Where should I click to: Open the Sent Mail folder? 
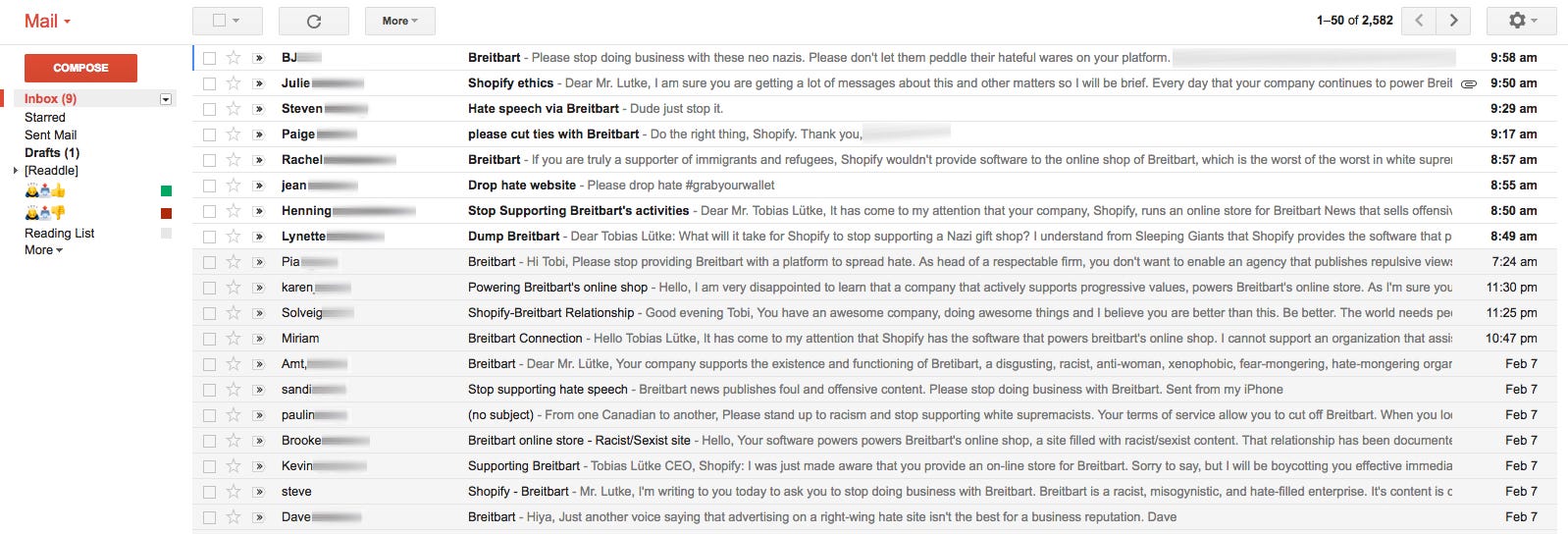50,134
